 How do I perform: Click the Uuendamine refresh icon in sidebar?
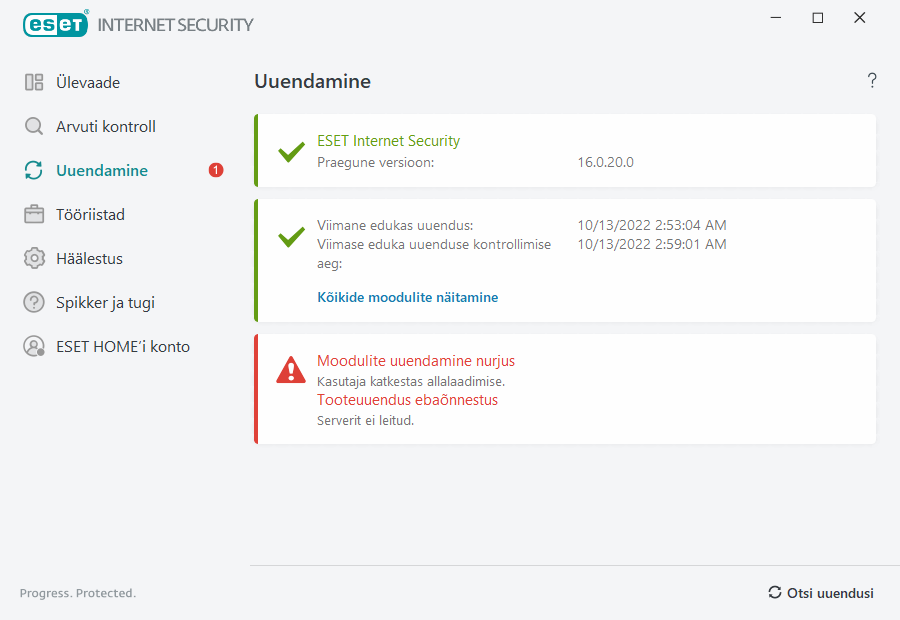pyautogui.click(x=34, y=171)
